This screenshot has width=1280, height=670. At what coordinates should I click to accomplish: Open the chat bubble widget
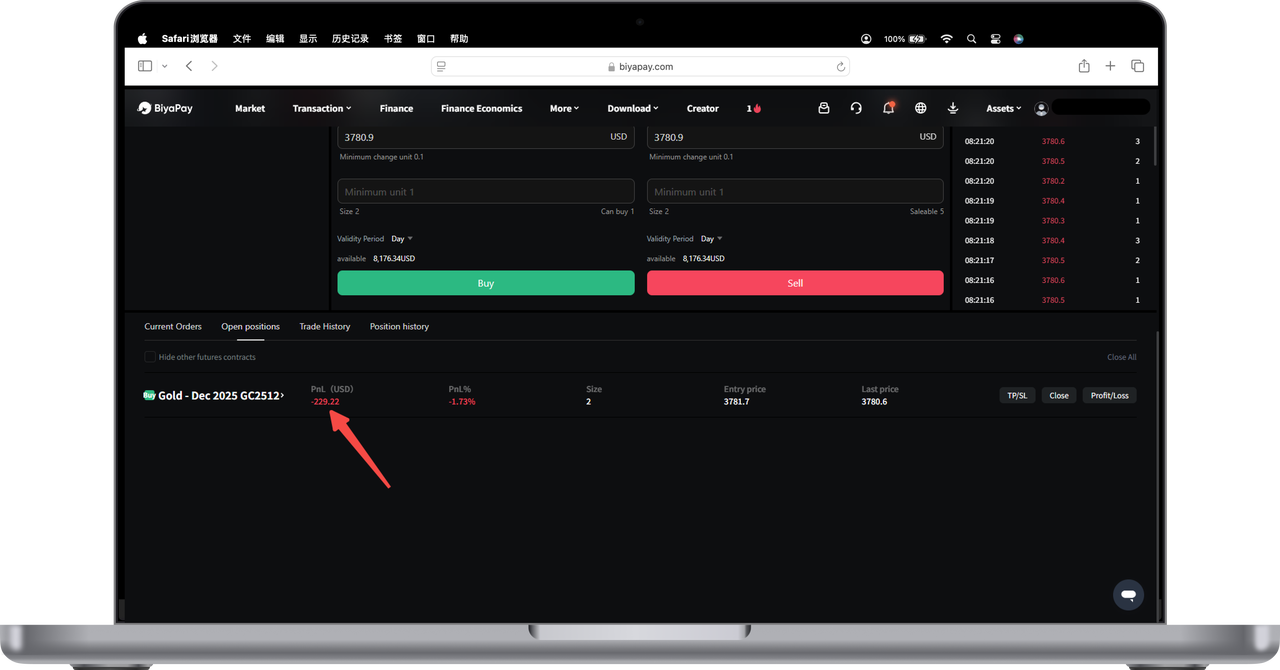pos(1128,595)
